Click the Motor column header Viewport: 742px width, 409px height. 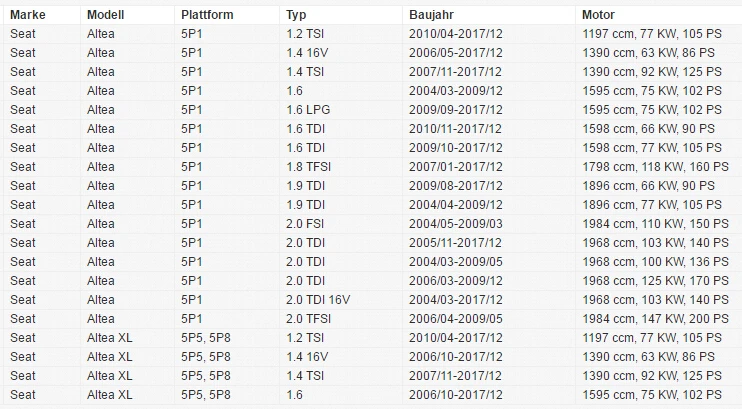click(x=599, y=15)
